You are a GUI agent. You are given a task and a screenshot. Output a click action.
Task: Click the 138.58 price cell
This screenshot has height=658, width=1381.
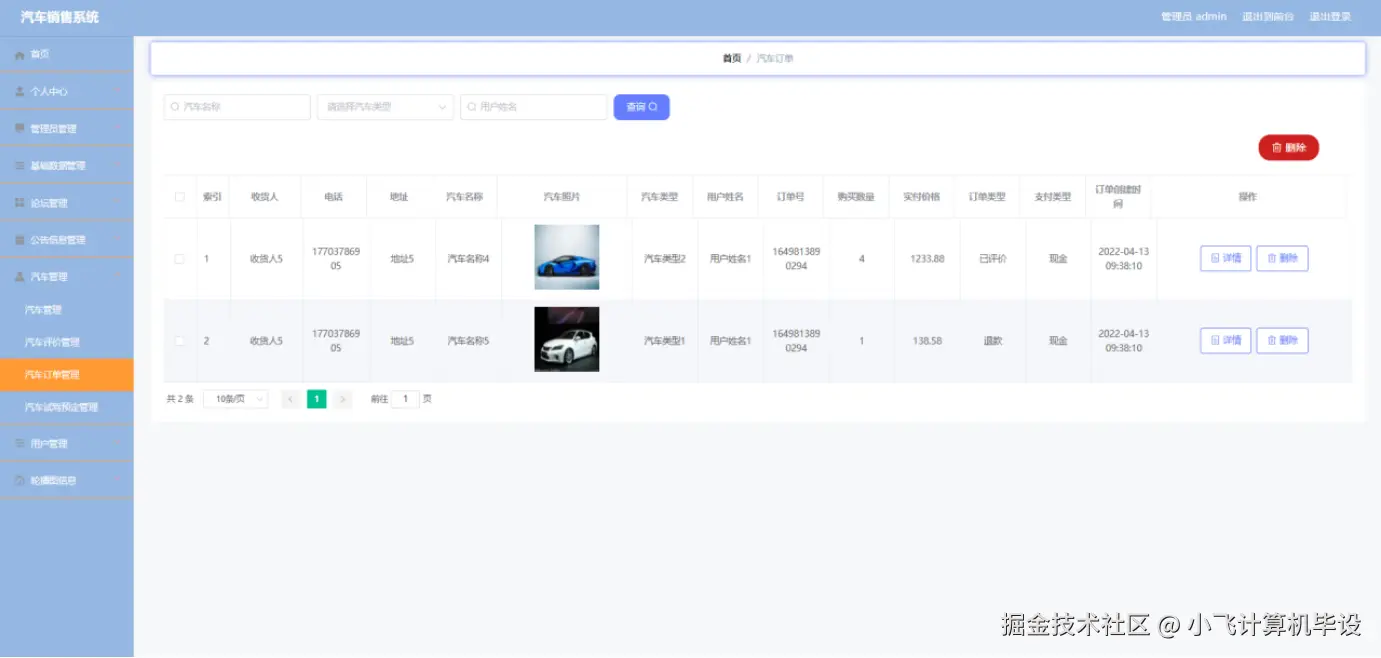coord(927,341)
